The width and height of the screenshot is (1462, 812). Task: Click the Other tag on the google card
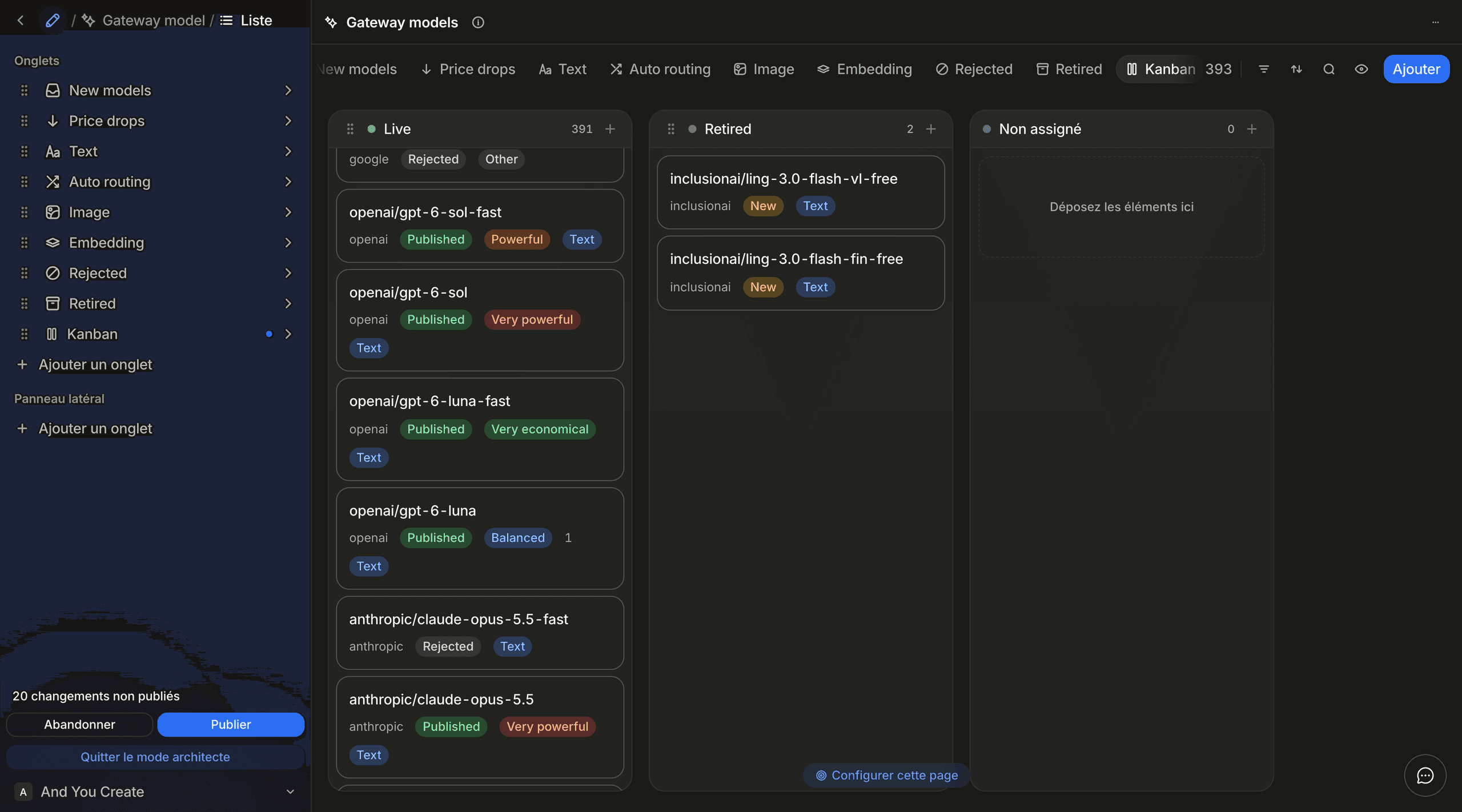501,159
